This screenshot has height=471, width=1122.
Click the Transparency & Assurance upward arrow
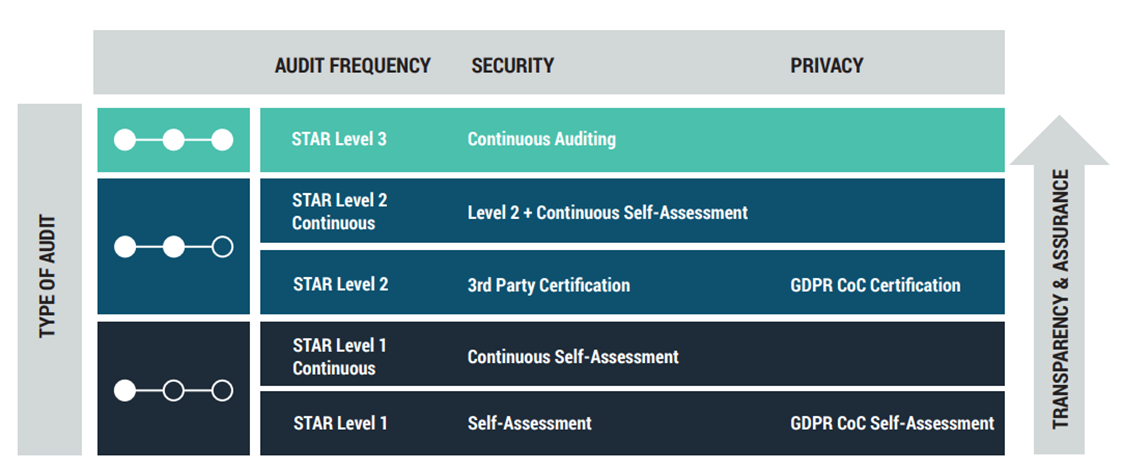(x=1059, y=285)
